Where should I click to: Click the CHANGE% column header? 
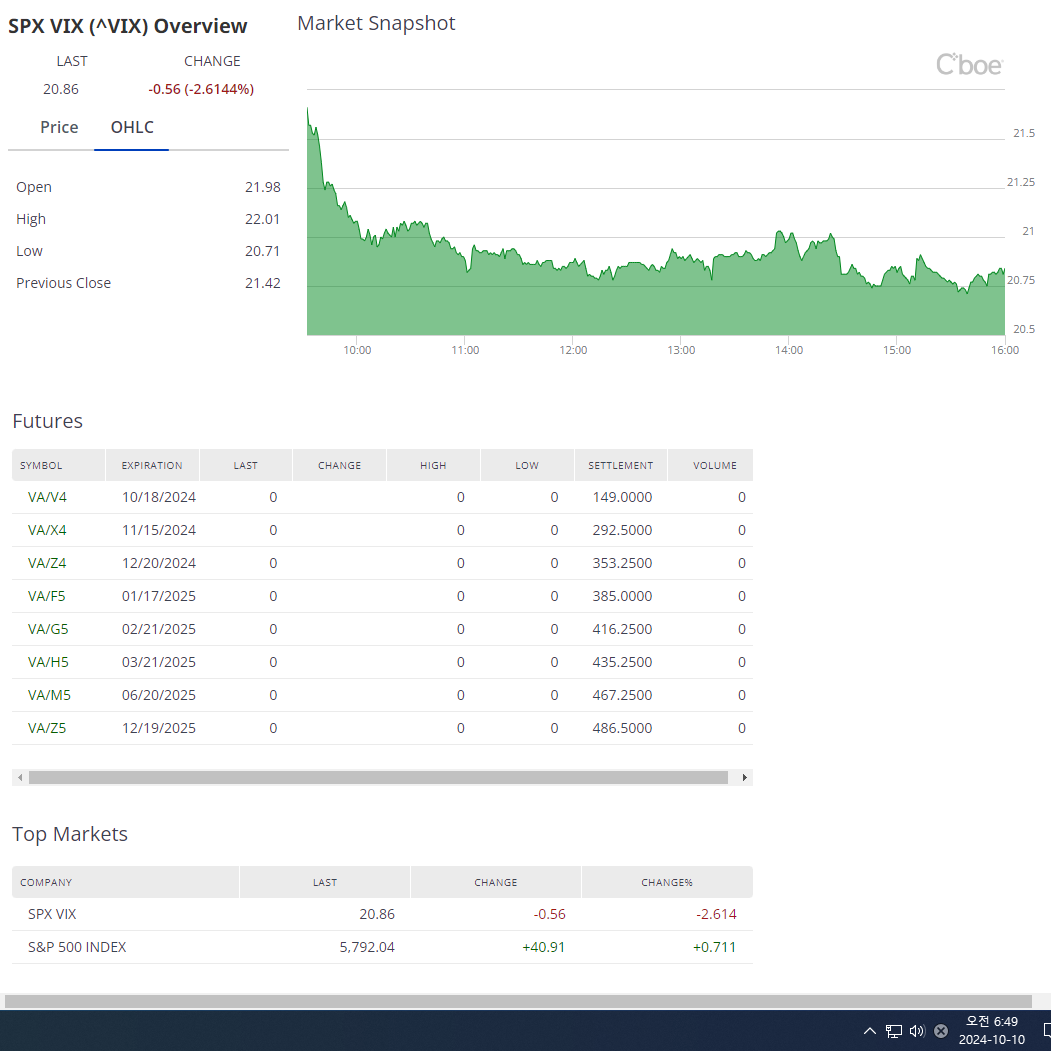(x=667, y=882)
